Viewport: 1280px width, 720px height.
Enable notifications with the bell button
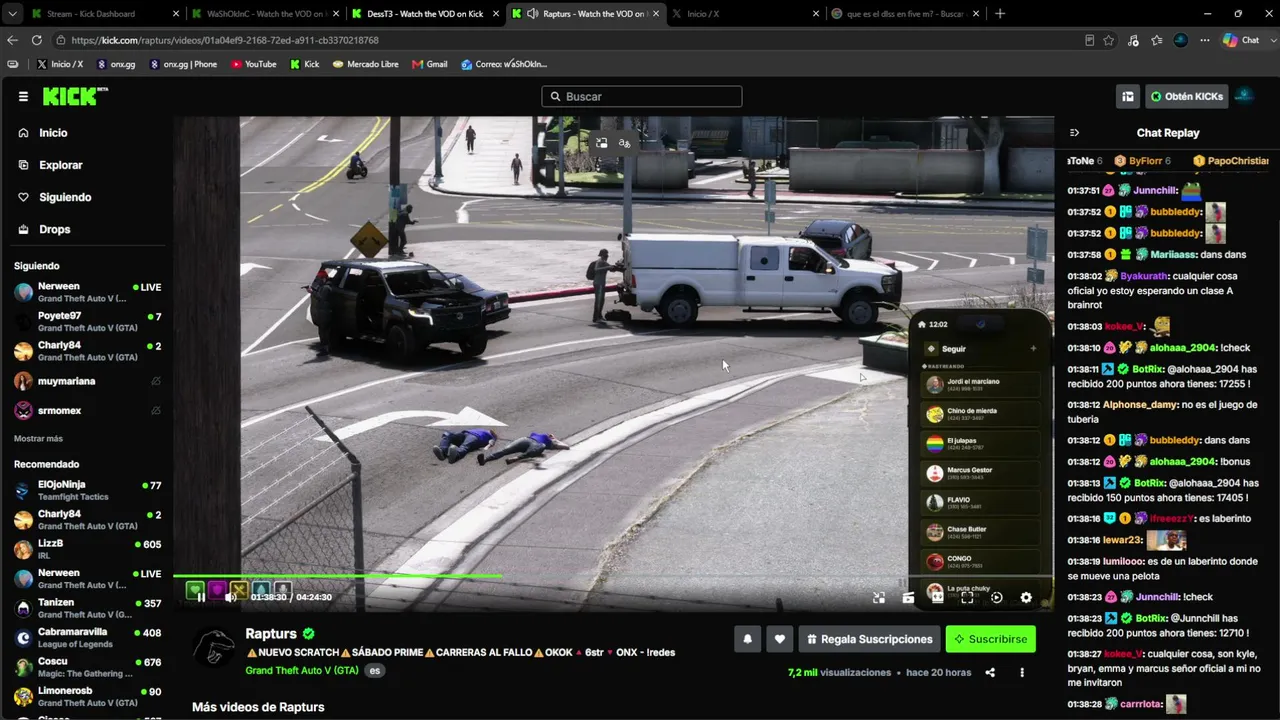click(747, 639)
